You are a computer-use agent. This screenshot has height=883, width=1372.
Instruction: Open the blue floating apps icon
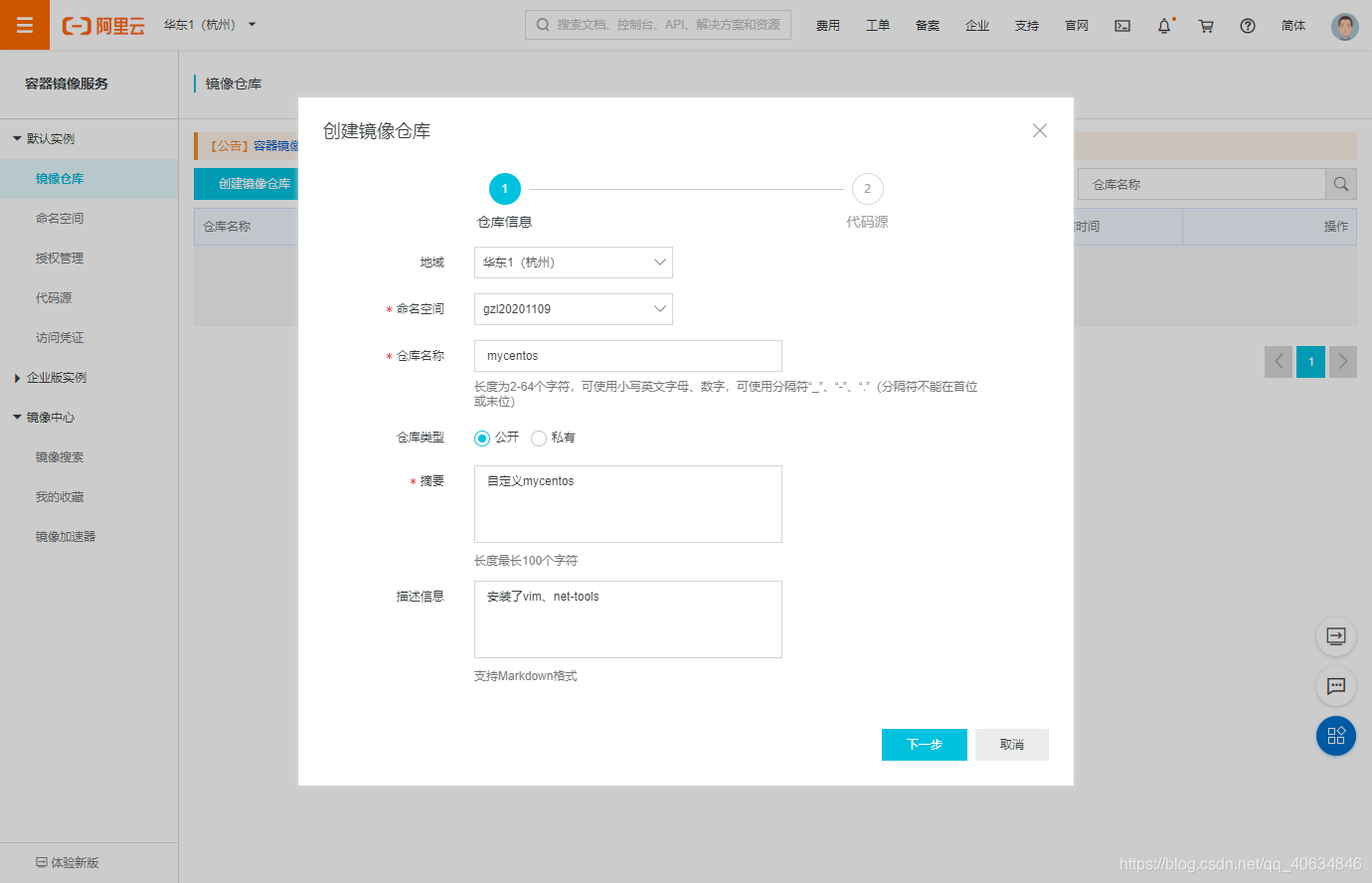point(1336,736)
